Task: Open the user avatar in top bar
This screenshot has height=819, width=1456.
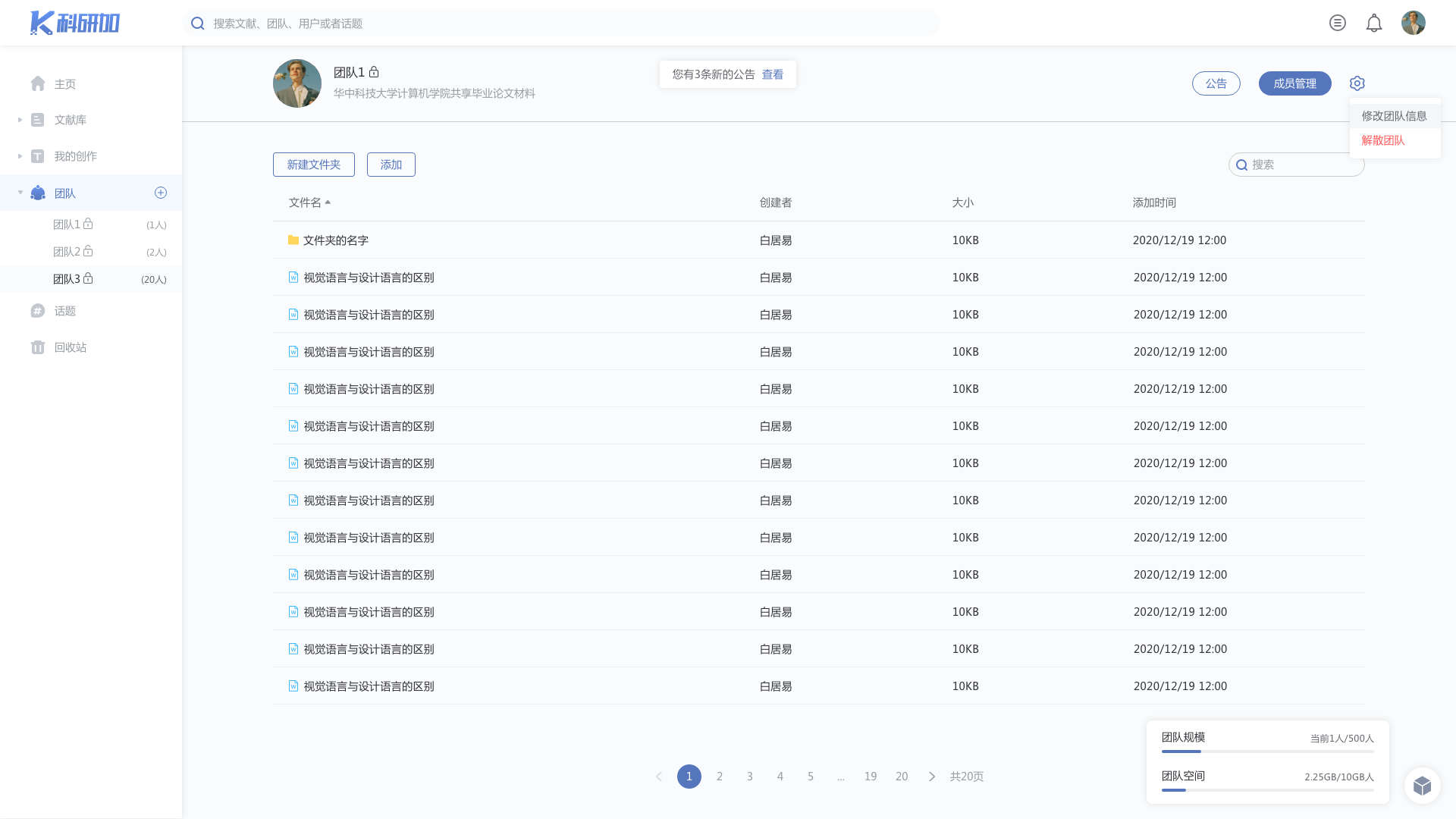Action: click(x=1414, y=23)
